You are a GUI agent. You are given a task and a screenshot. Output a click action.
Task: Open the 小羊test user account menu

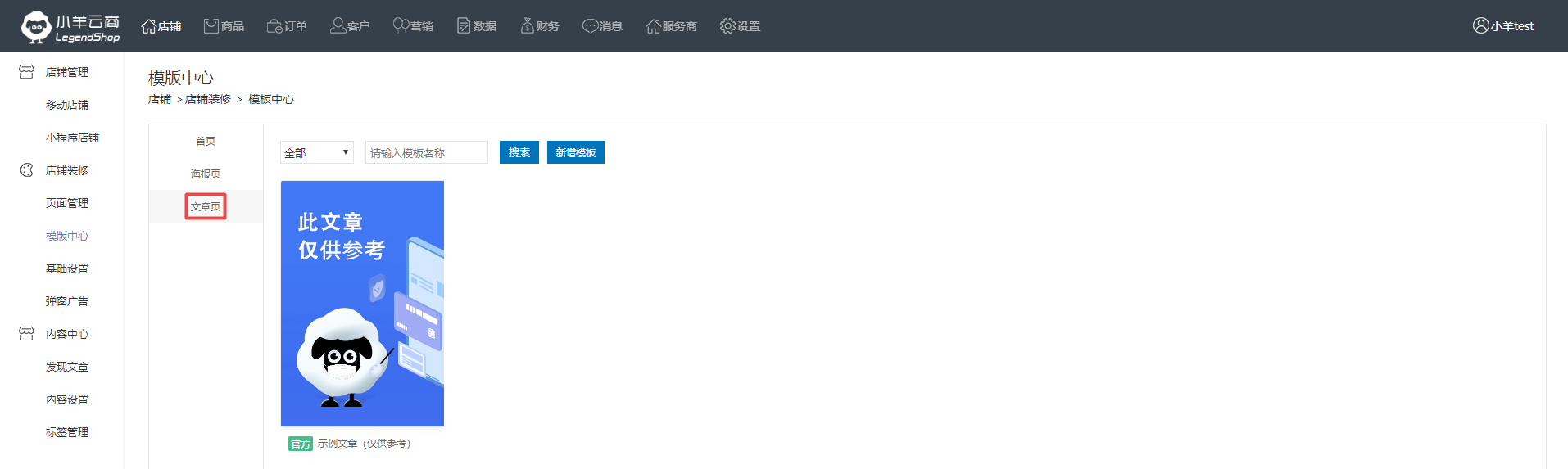(x=1502, y=26)
